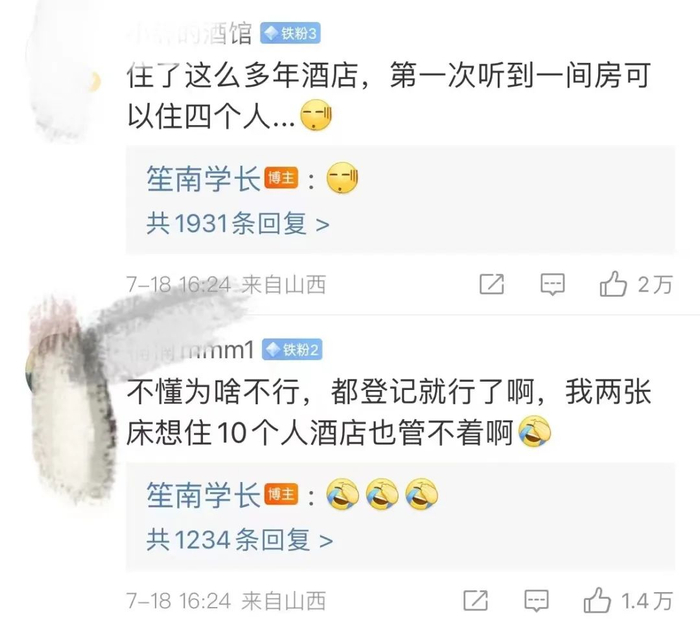This screenshot has height=631, width=700.
Task: Open first commenter's username ending 酒馆
Action: click(x=190, y=33)
